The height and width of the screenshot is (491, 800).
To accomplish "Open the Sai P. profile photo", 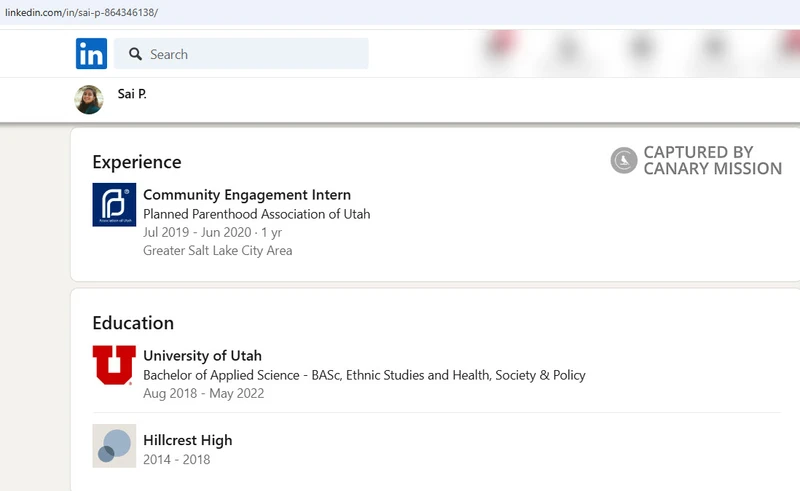I will pyautogui.click(x=89, y=100).
